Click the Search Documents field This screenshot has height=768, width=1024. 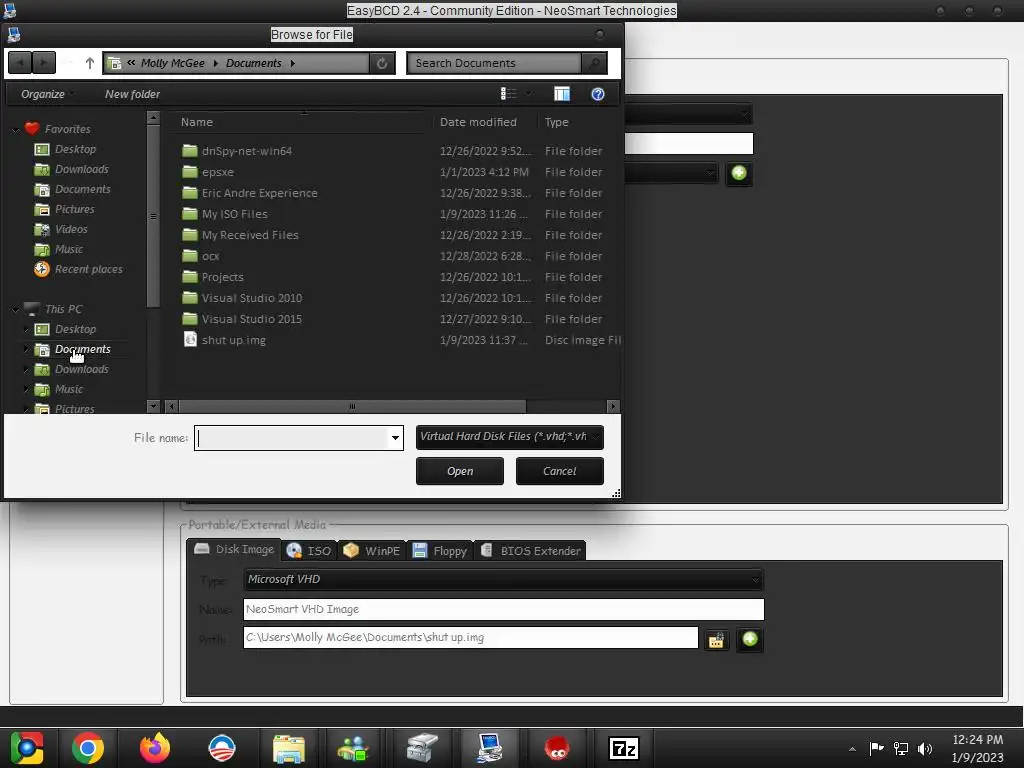(494, 63)
